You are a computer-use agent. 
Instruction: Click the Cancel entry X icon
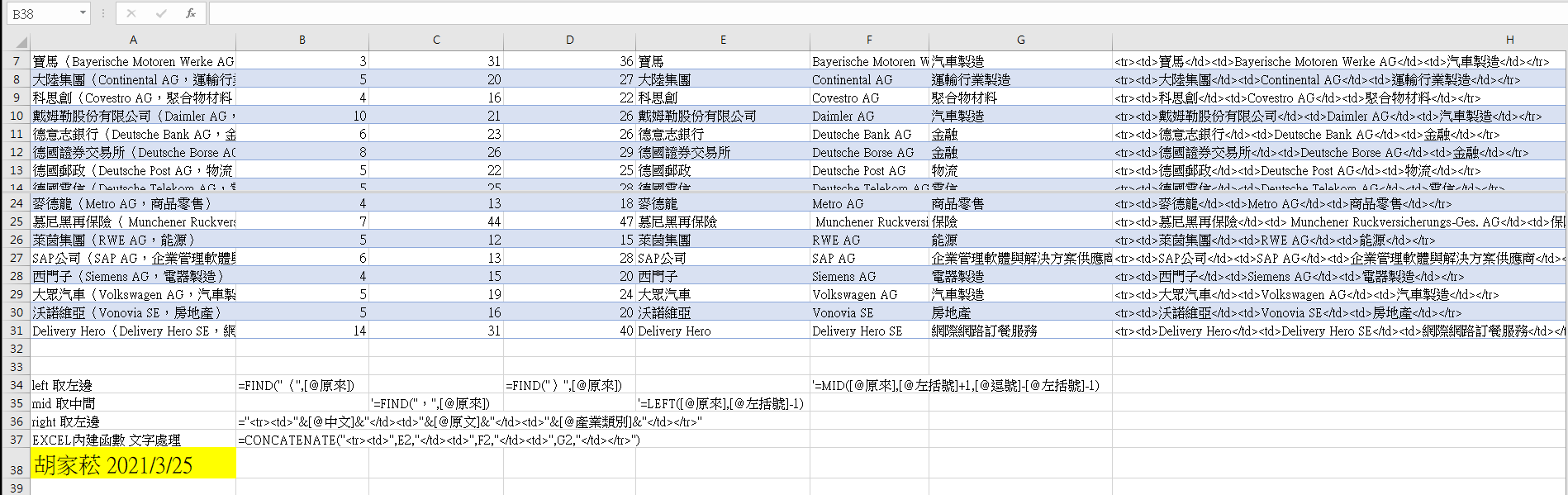tap(131, 13)
